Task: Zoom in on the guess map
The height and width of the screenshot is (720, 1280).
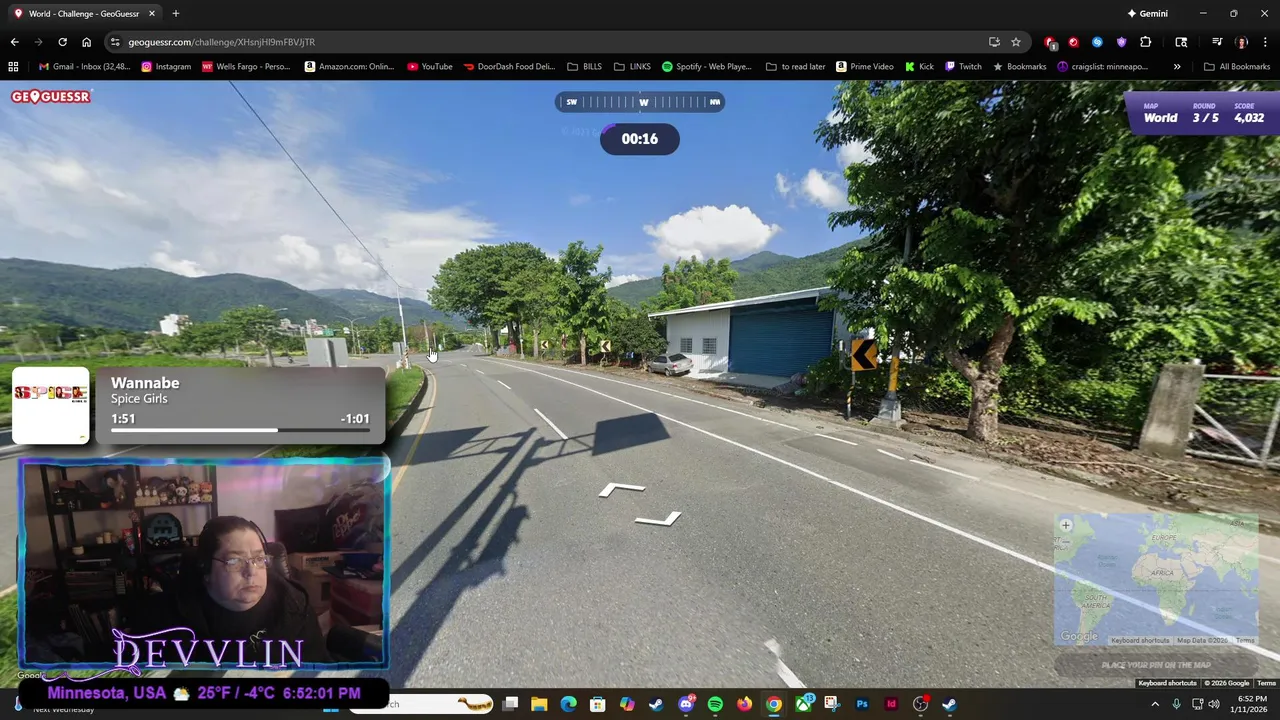Action: pos(1066,525)
